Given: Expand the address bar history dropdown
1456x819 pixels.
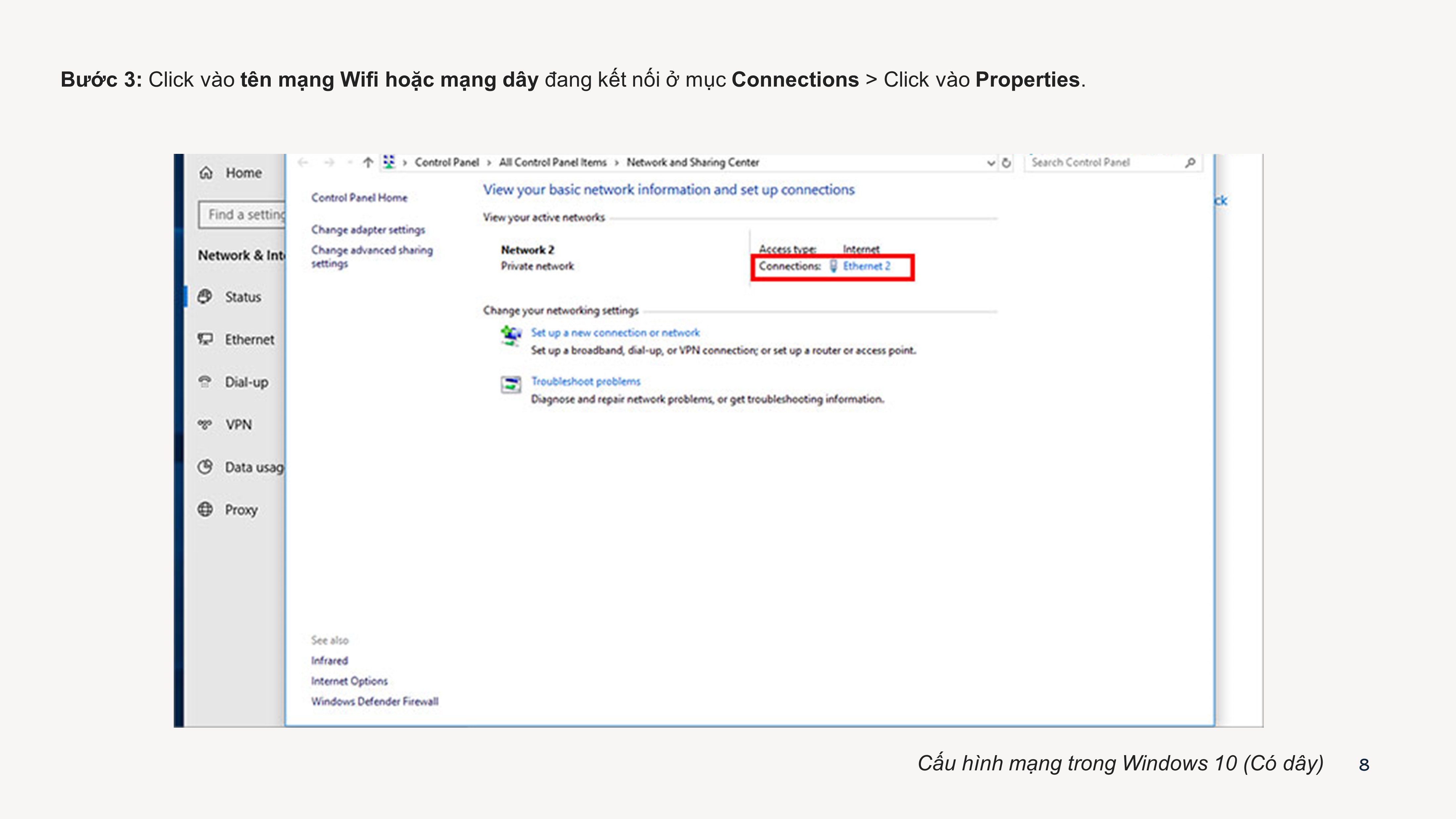Looking at the screenshot, I should click(x=991, y=163).
